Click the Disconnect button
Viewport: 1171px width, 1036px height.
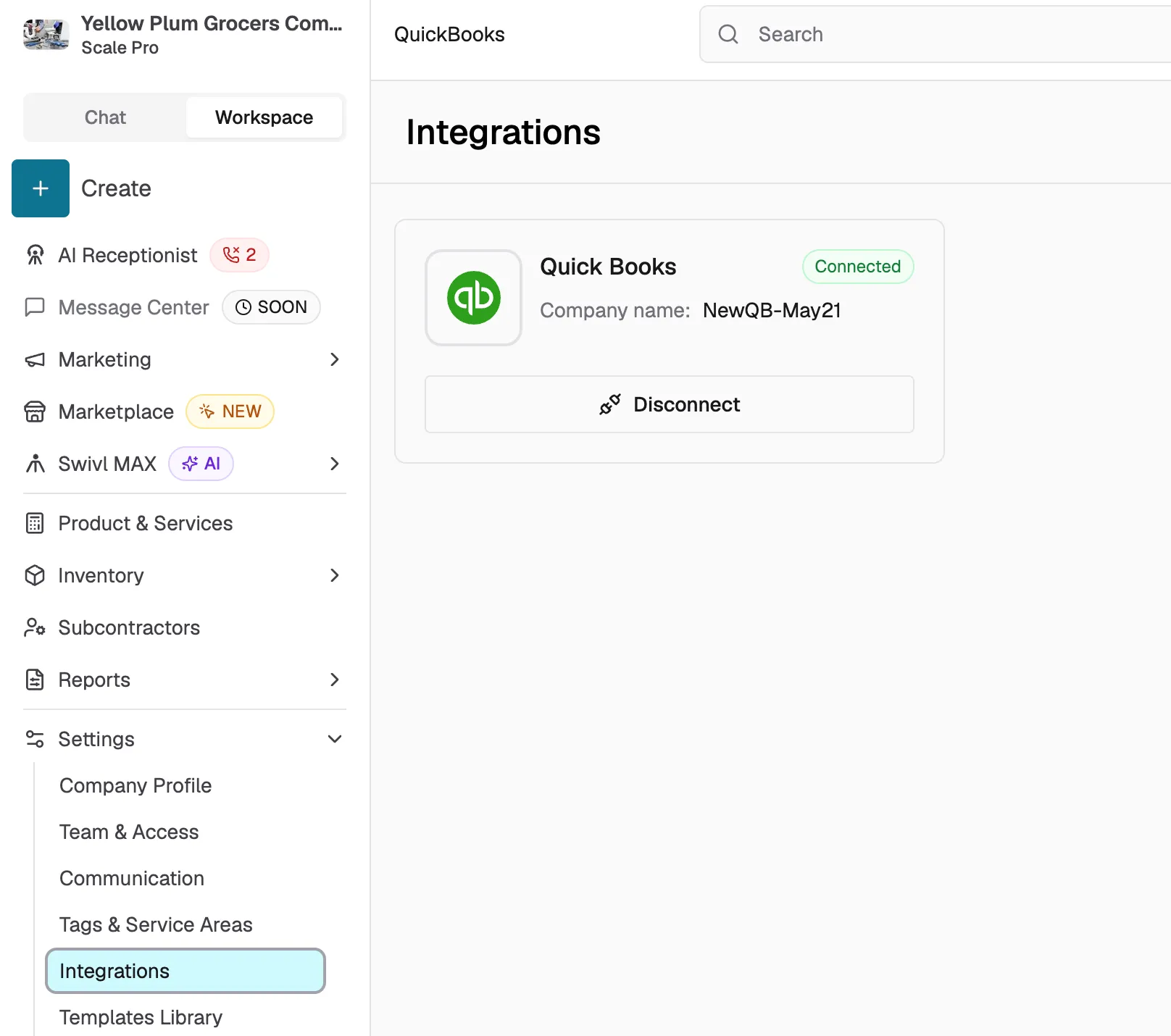(669, 404)
